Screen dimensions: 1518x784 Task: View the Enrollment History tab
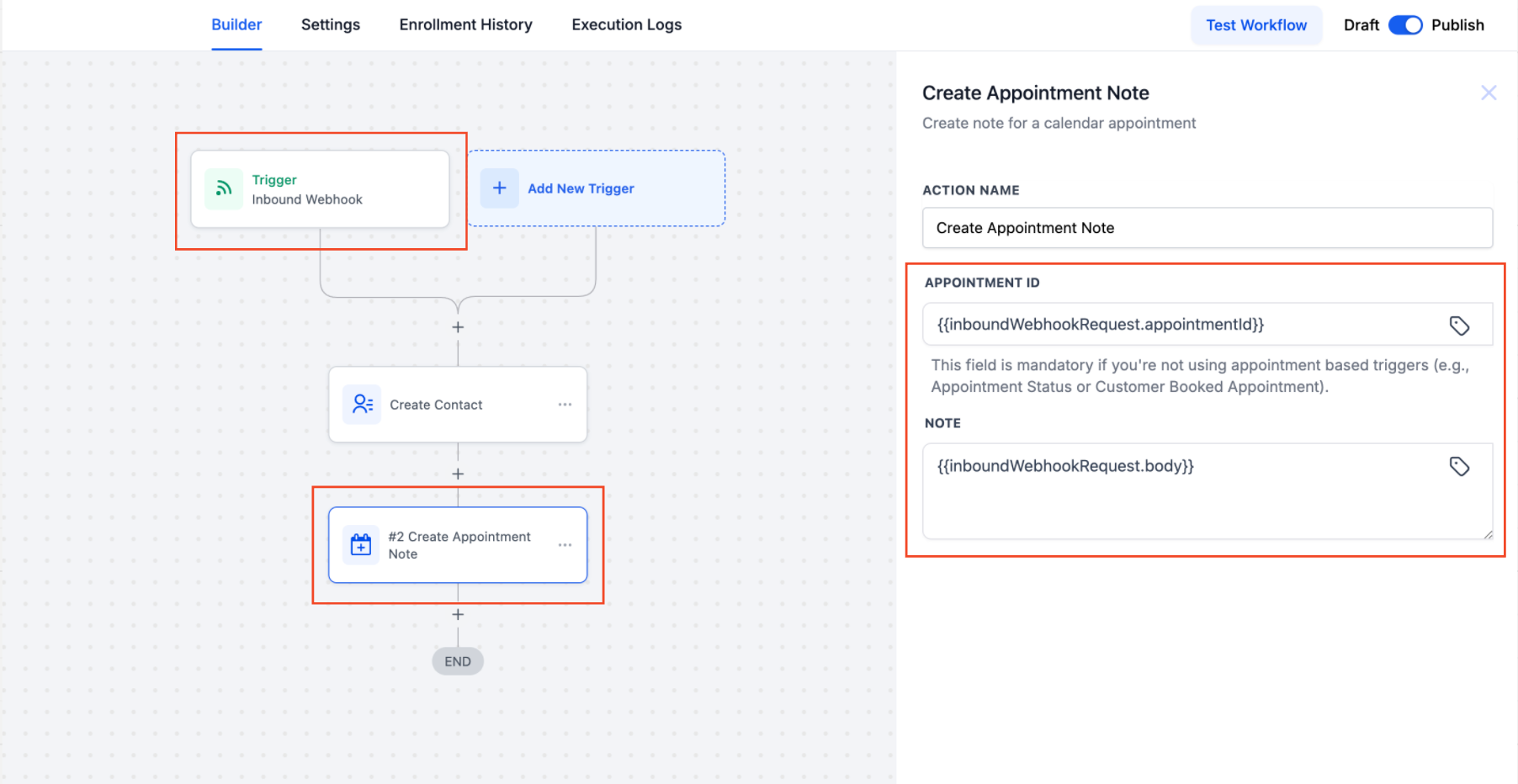click(x=465, y=24)
